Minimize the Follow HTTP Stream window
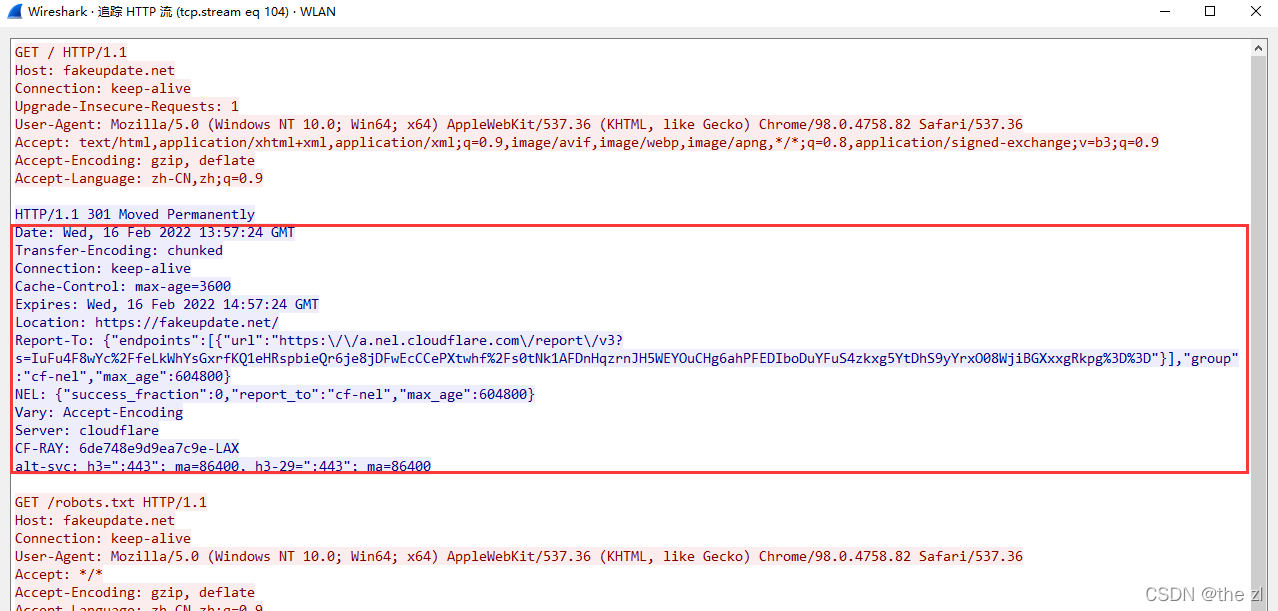 [1164, 12]
